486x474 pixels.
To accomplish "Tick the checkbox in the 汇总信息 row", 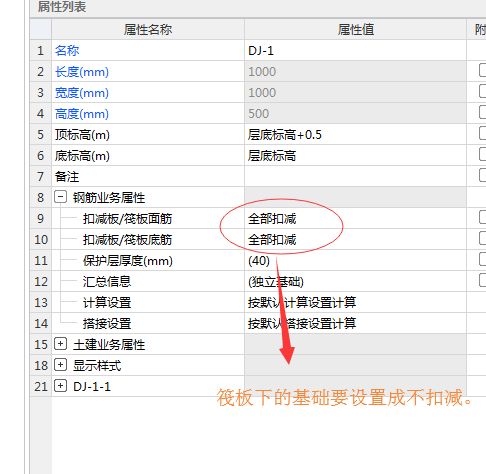I will tap(482, 281).
